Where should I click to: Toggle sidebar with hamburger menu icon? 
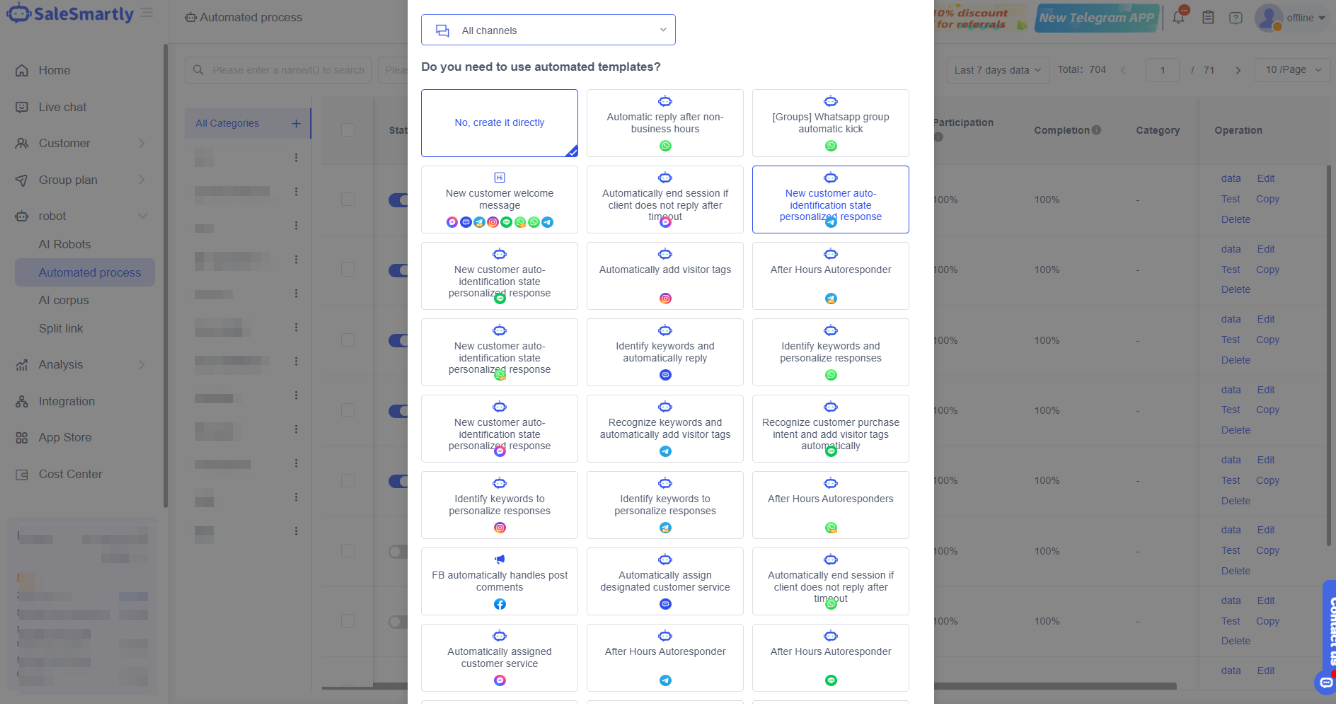click(x=147, y=14)
